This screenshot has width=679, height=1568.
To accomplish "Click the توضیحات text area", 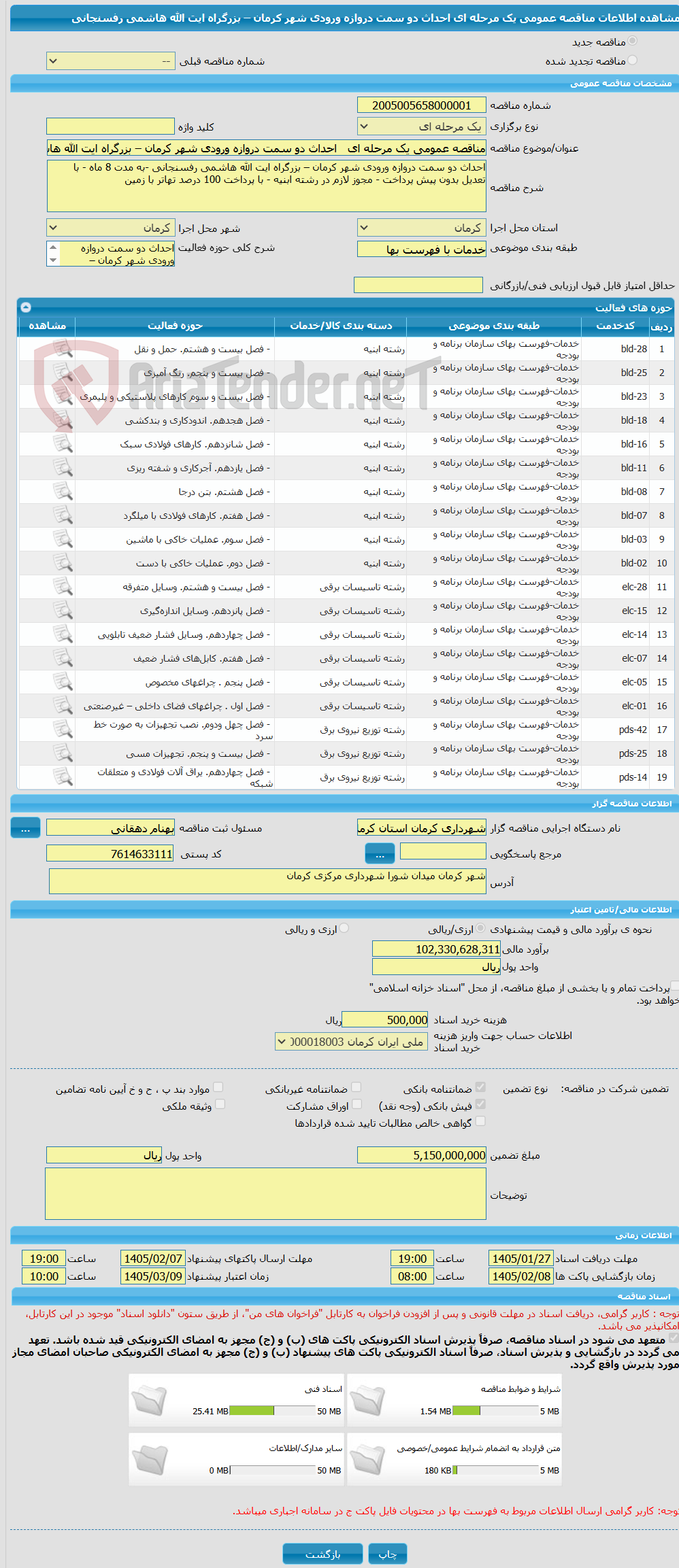I will [266, 1194].
